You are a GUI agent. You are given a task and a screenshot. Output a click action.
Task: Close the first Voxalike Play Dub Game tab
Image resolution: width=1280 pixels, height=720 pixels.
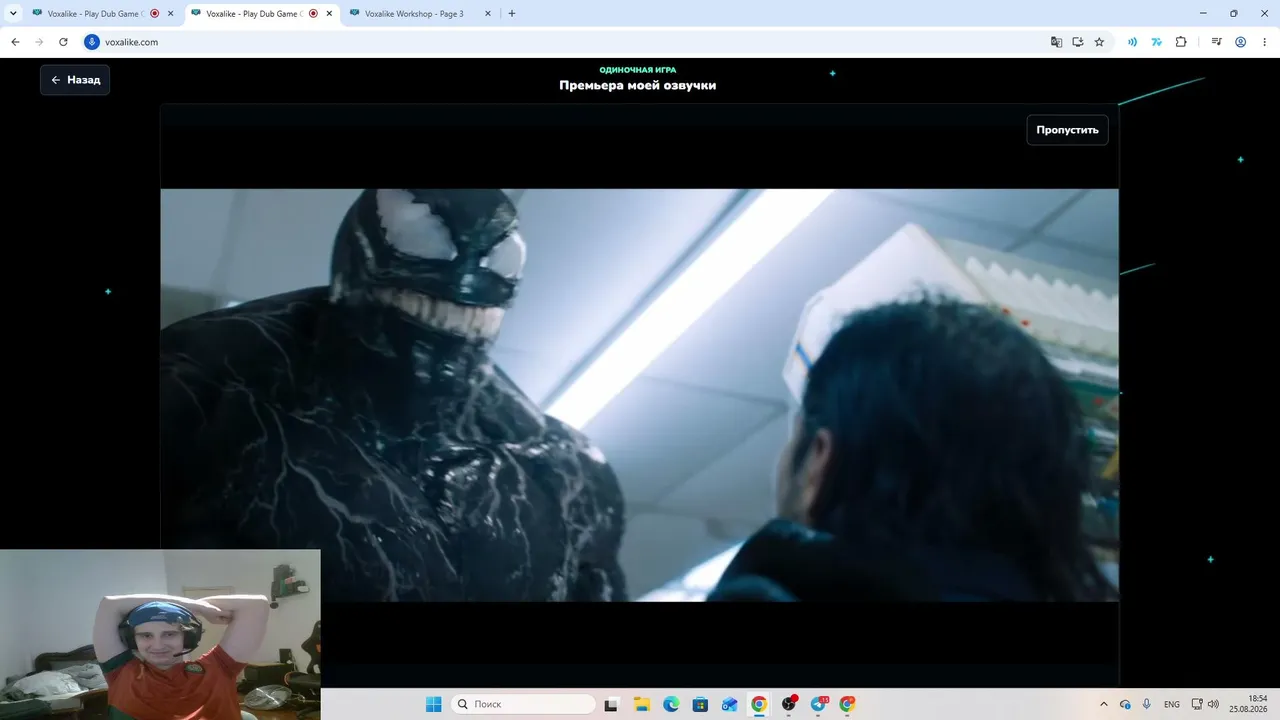click(170, 14)
